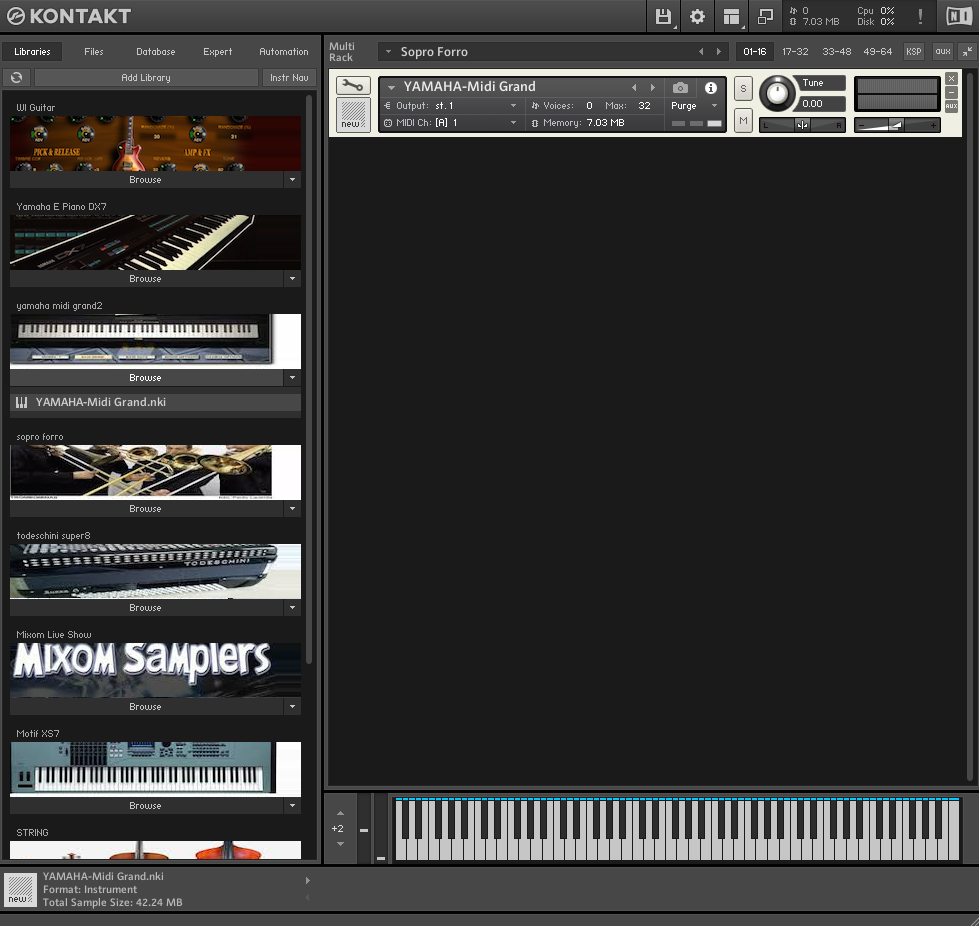The height and width of the screenshot is (926, 979).
Task: Click the info pane instrument icon
Action: (20, 889)
